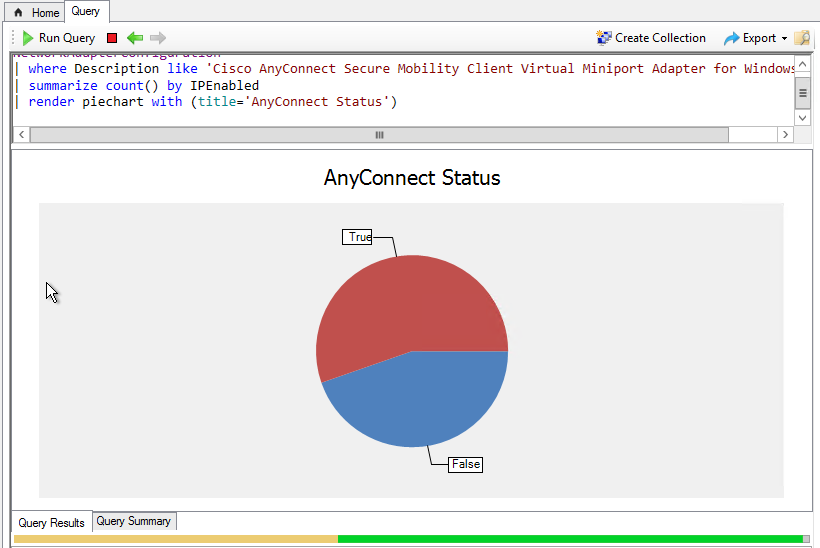Click the editor's scroll up arrow
Screen dimensions: 820x548
click(803, 64)
